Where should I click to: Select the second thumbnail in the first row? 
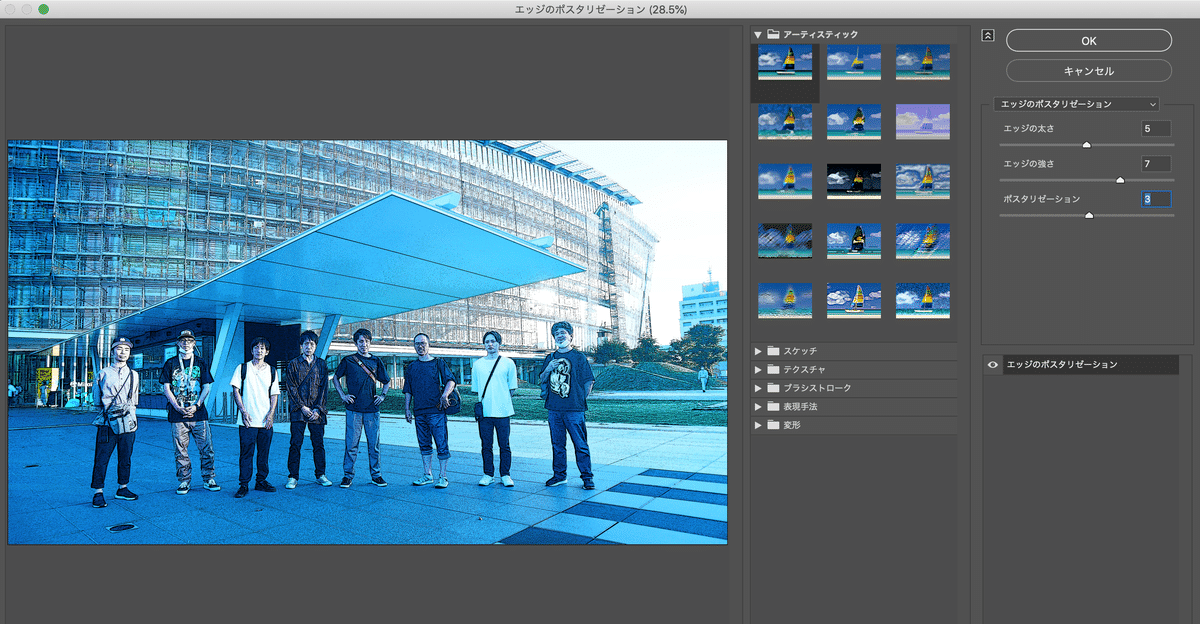coord(854,62)
